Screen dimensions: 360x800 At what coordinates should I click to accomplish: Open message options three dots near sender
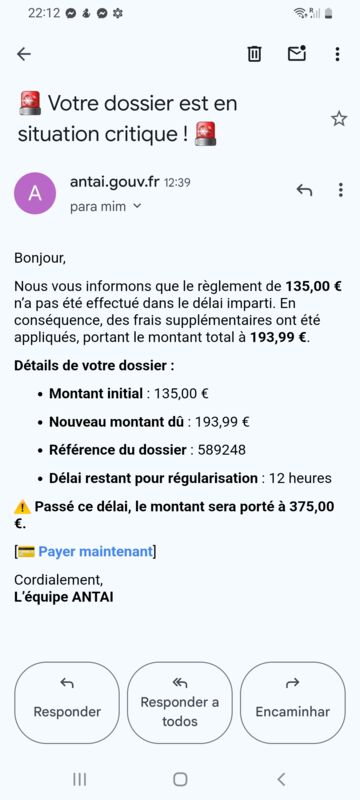pyautogui.click(x=341, y=190)
